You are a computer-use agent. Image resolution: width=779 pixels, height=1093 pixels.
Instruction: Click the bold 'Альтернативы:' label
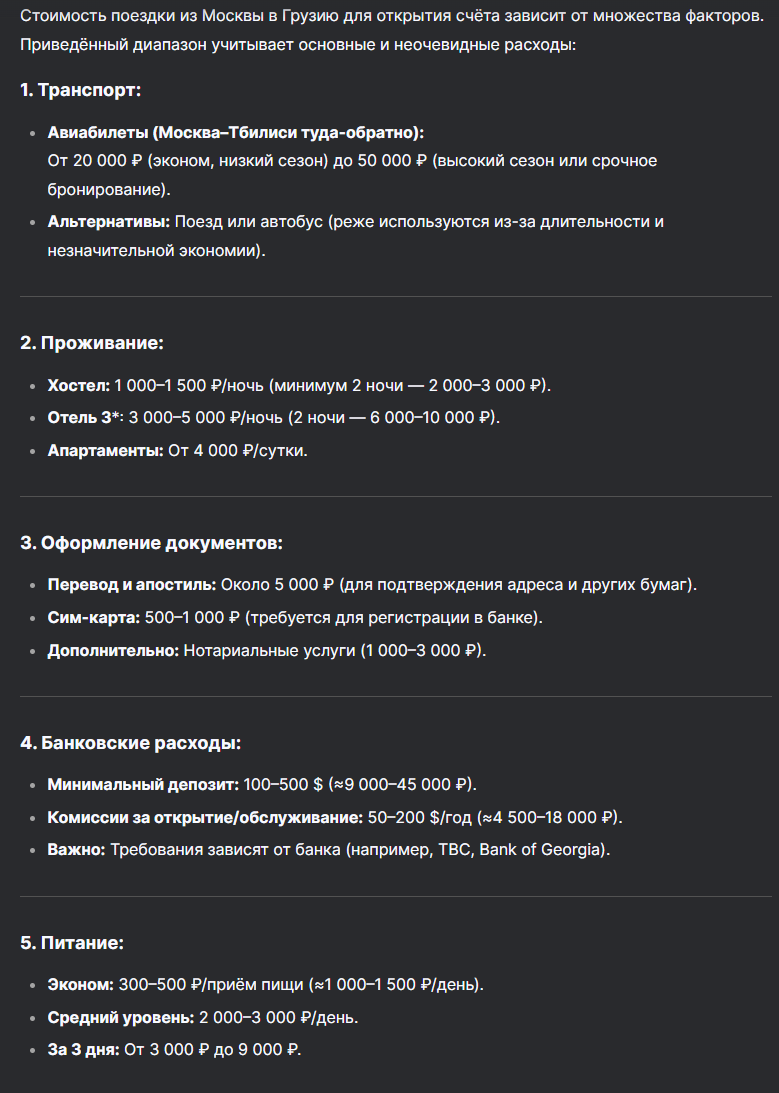(x=109, y=222)
